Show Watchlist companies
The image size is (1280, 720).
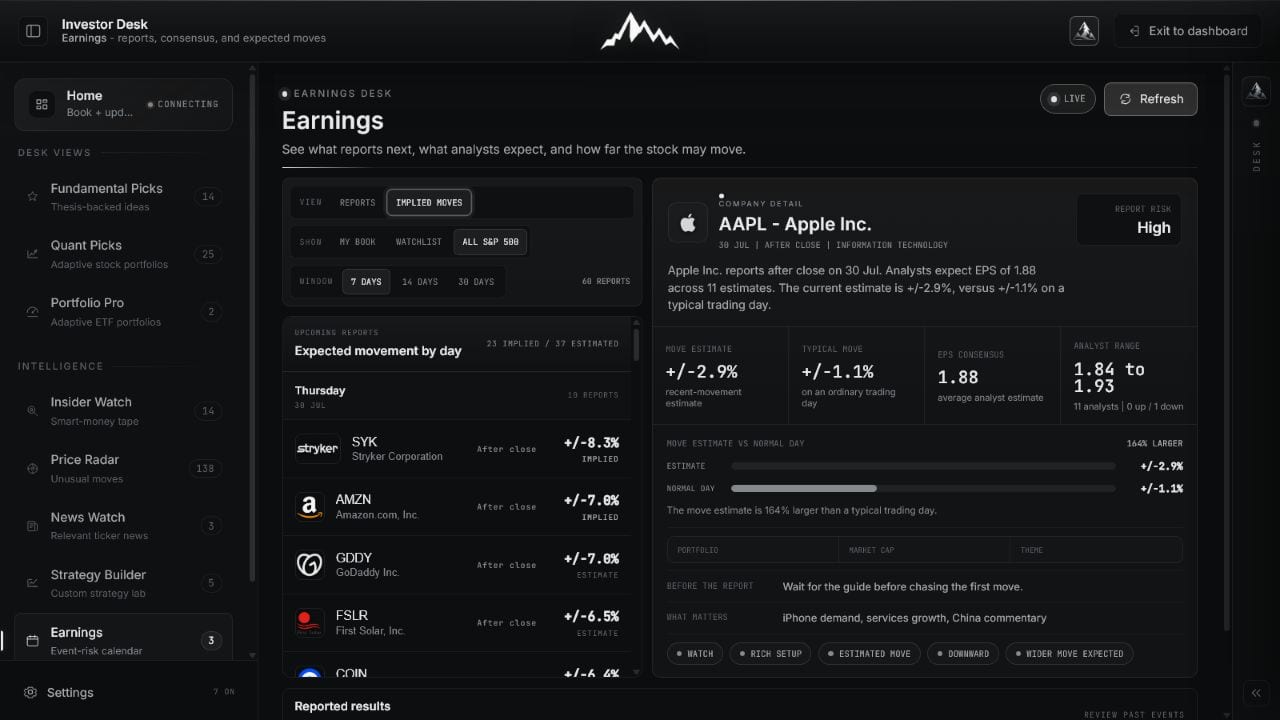tap(419, 242)
